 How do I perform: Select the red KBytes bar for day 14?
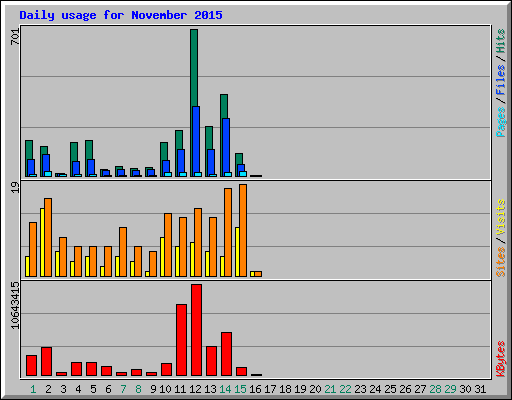[x=226, y=354]
